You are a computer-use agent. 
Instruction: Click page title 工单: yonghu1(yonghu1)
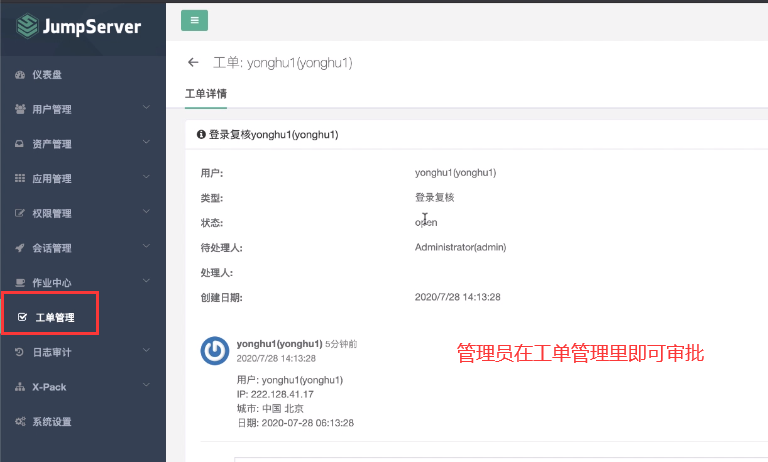click(x=283, y=63)
